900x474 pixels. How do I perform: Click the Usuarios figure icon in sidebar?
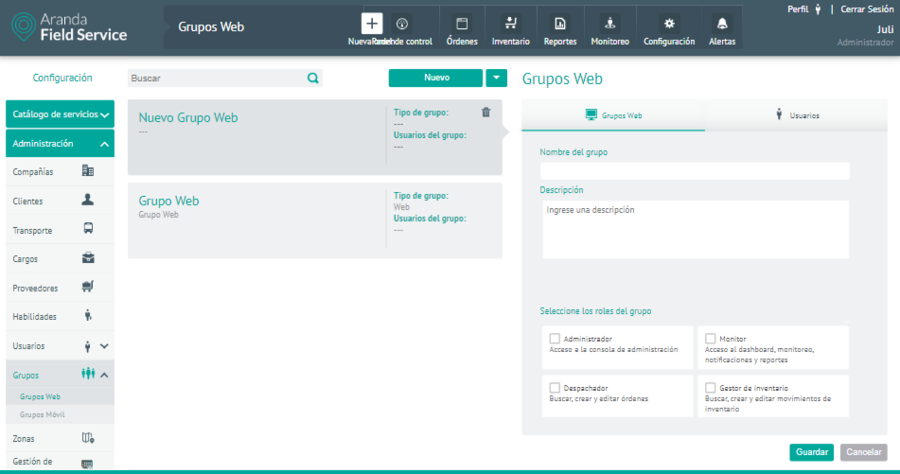click(87, 346)
